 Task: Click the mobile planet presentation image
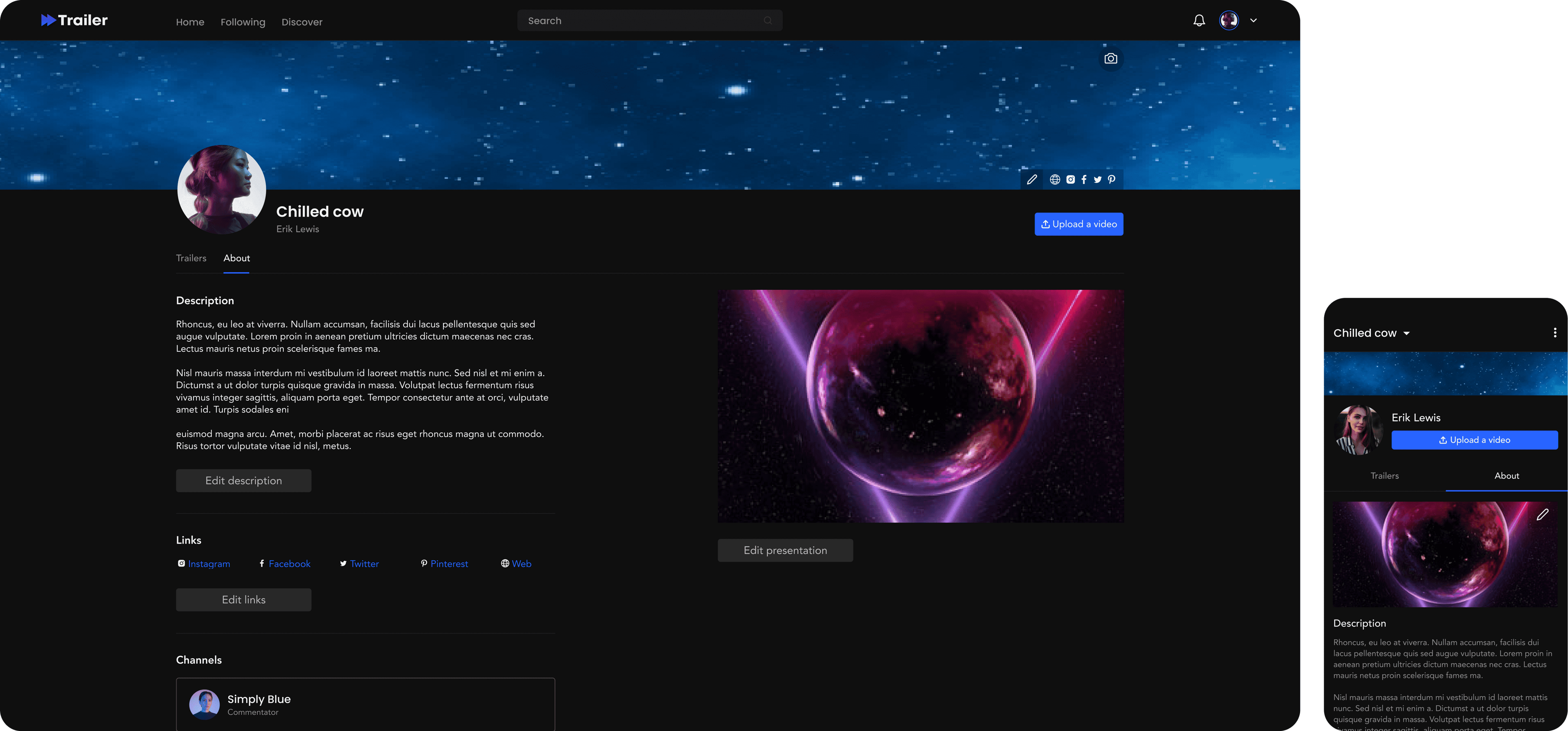point(1445,554)
